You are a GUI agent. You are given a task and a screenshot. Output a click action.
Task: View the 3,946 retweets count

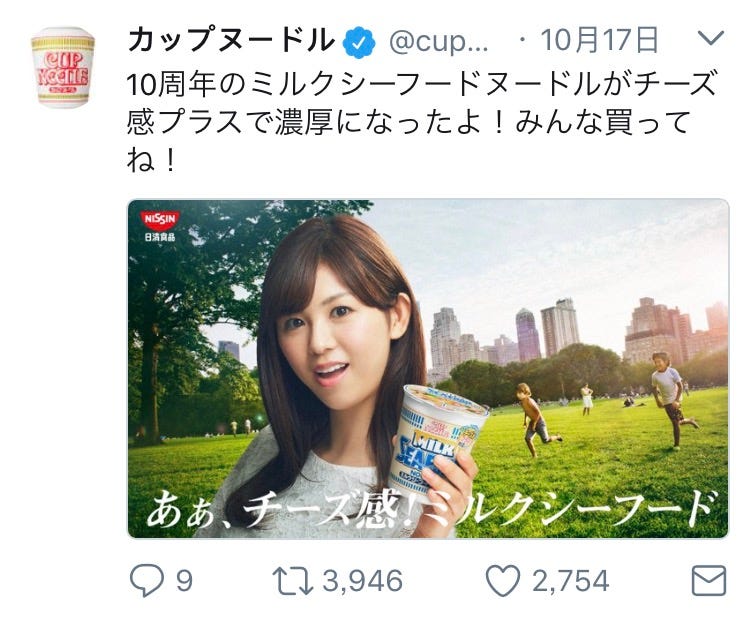point(362,581)
